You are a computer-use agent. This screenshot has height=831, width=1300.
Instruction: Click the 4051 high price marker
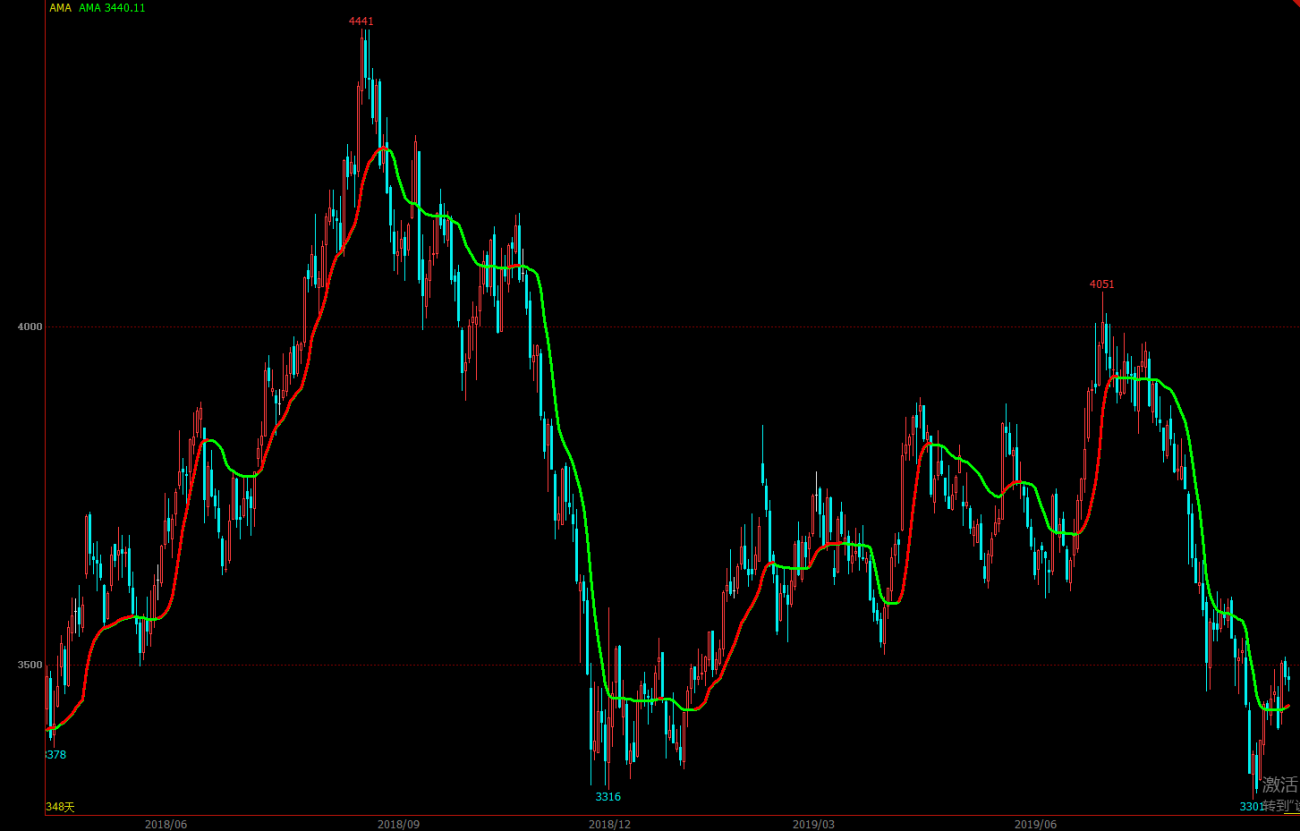[1102, 284]
